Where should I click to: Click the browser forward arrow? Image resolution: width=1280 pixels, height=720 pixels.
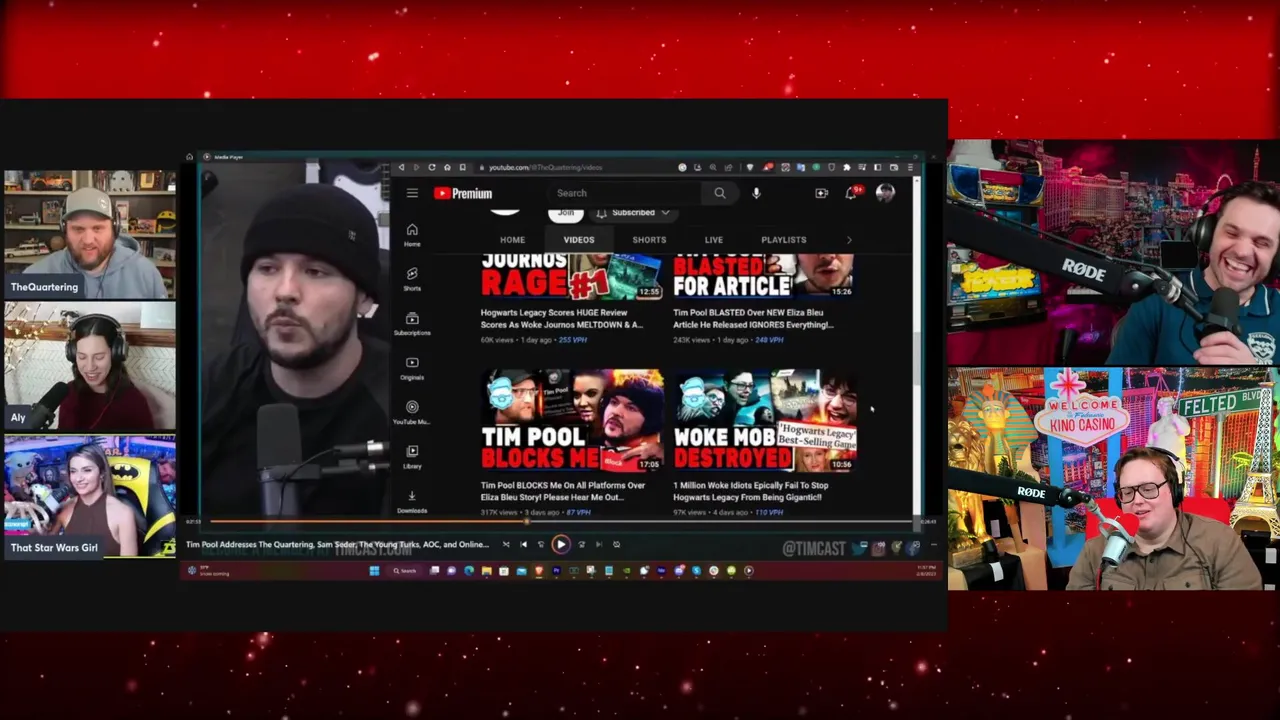click(x=416, y=167)
